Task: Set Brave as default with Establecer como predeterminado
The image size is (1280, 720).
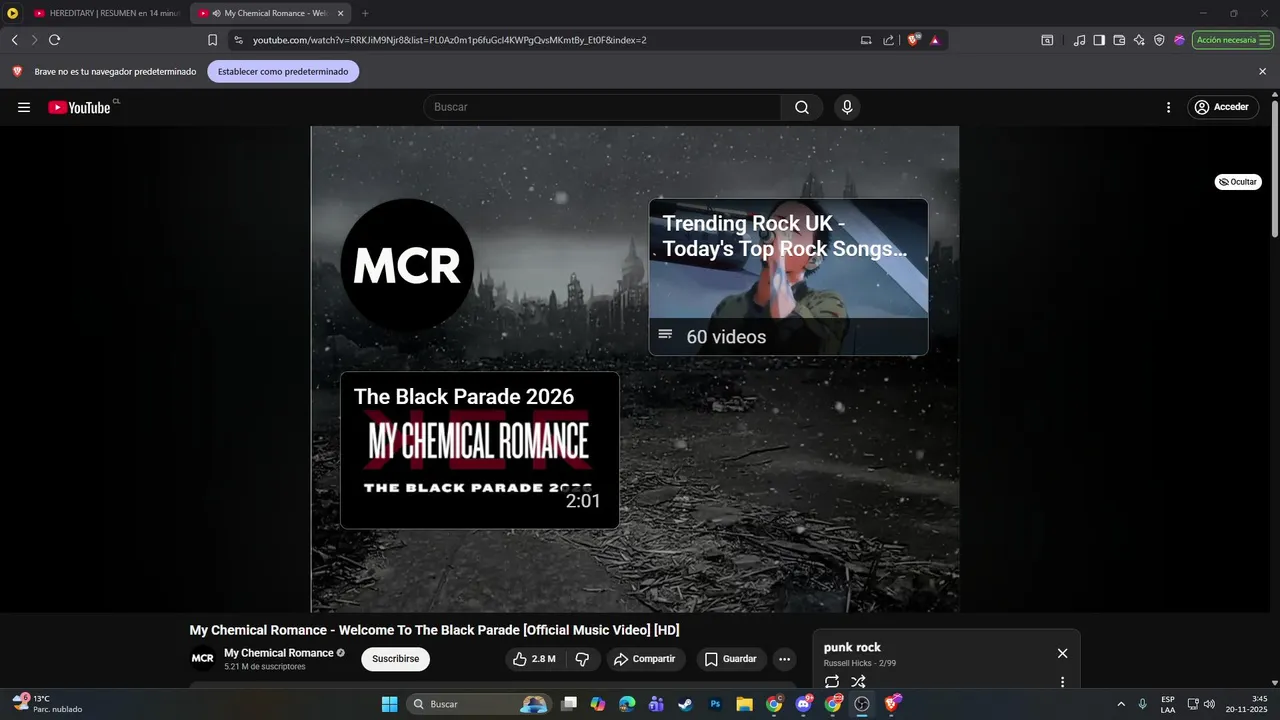Action: click(283, 72)
